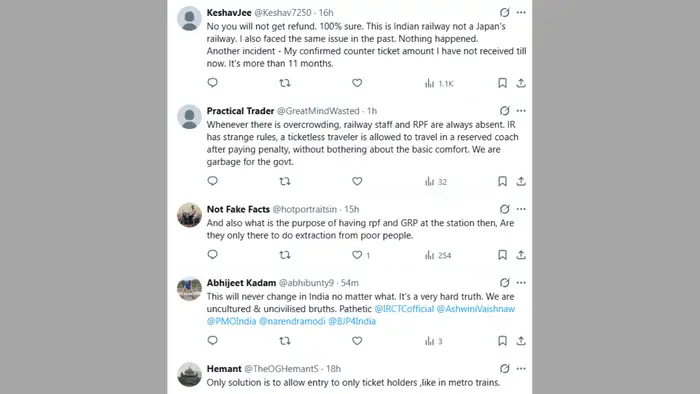Reply to Not Fake Facts tweet

(212, 255)
